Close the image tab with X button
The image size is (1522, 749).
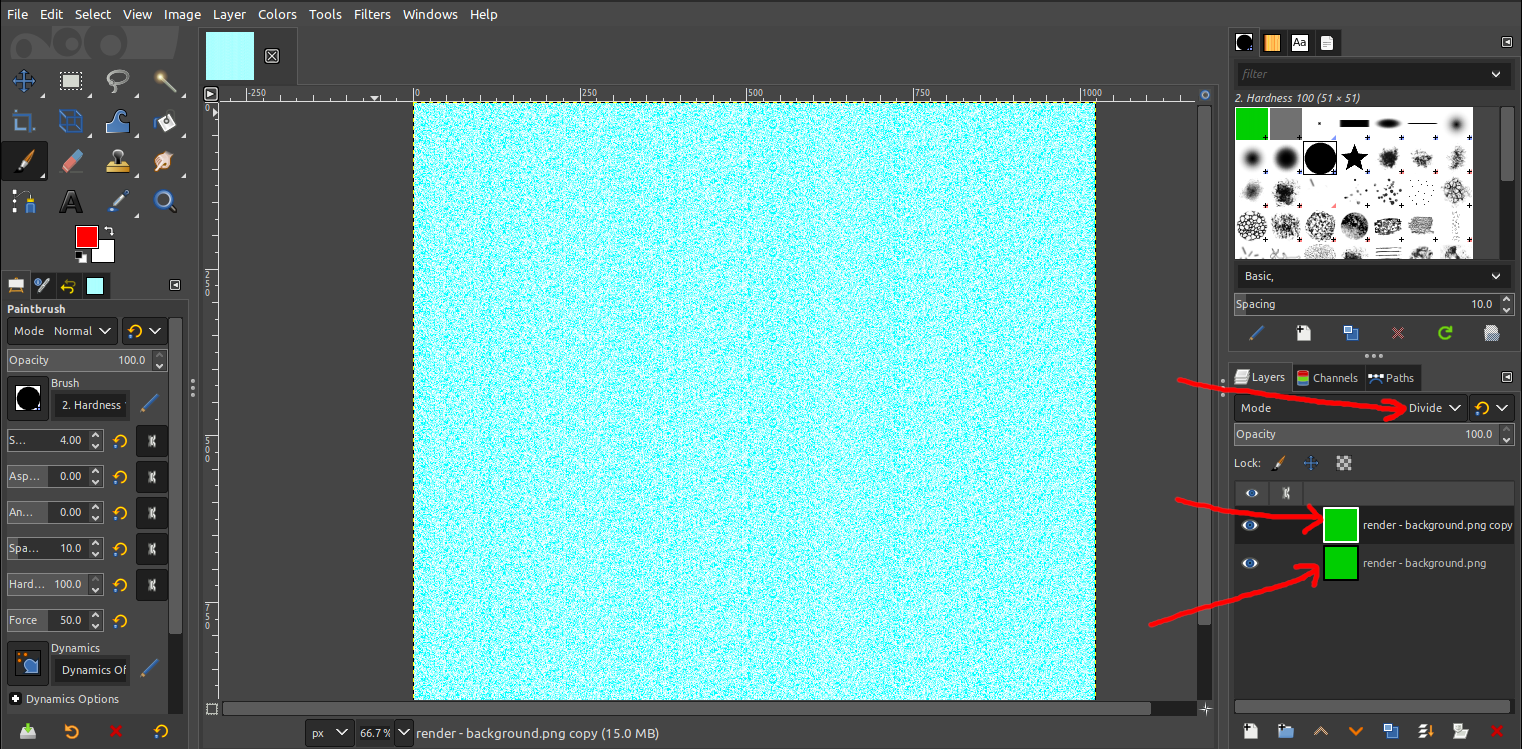click(272, 56)
